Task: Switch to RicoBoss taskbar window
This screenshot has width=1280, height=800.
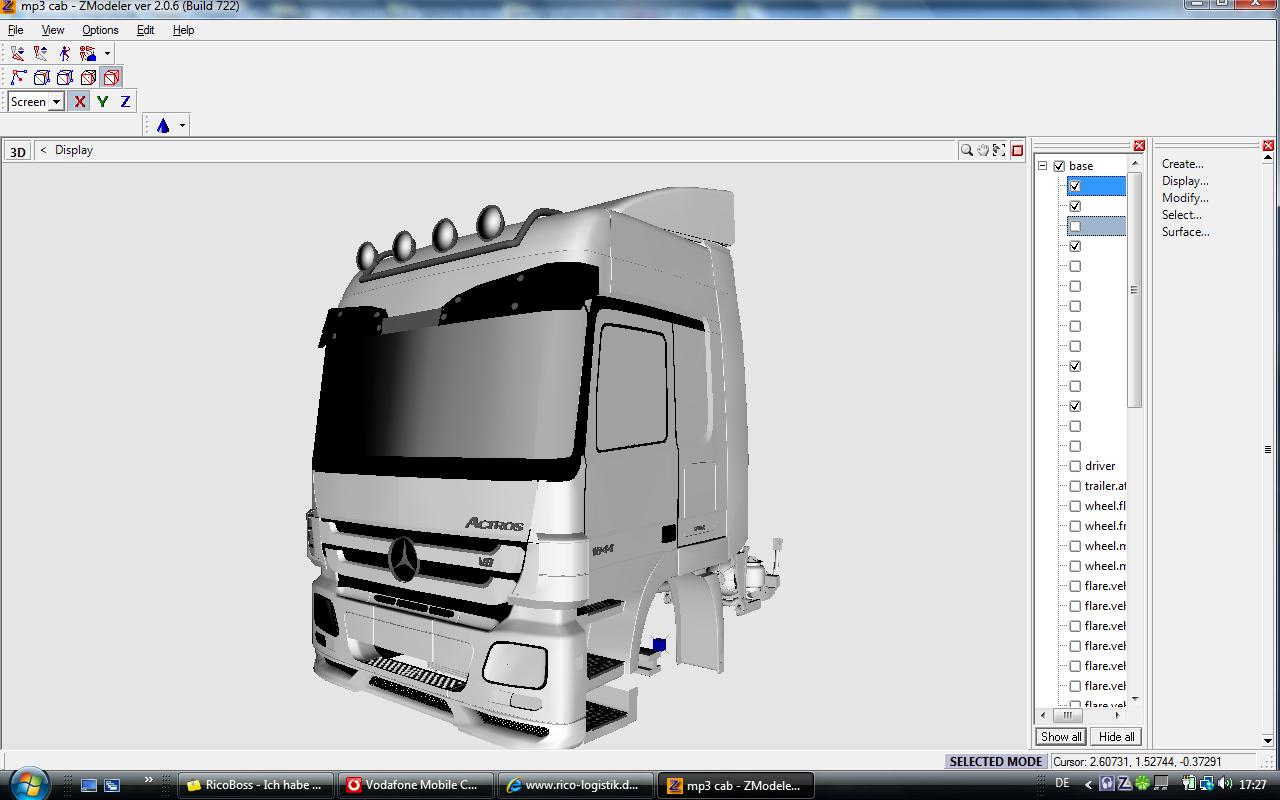Action: tap(256, 785)
